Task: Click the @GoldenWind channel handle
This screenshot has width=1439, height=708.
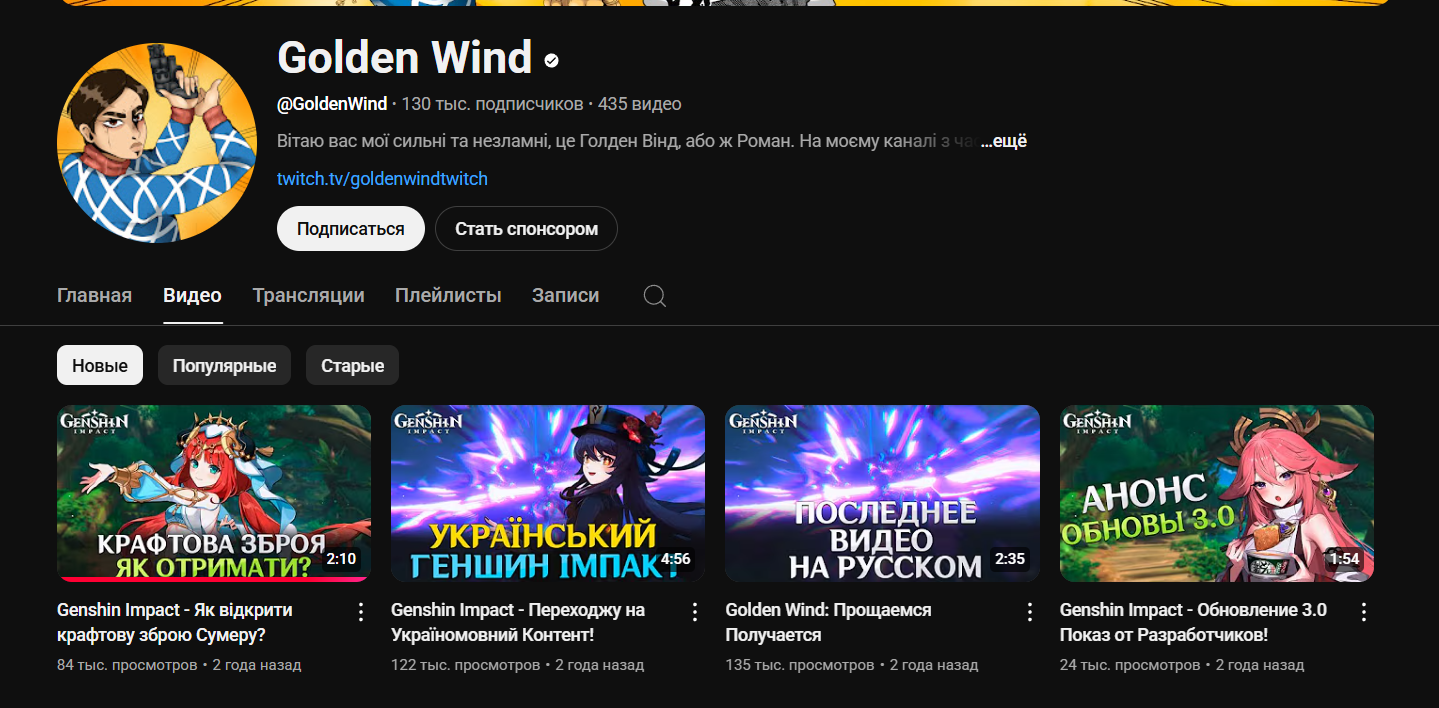Action: pos(332,104)
